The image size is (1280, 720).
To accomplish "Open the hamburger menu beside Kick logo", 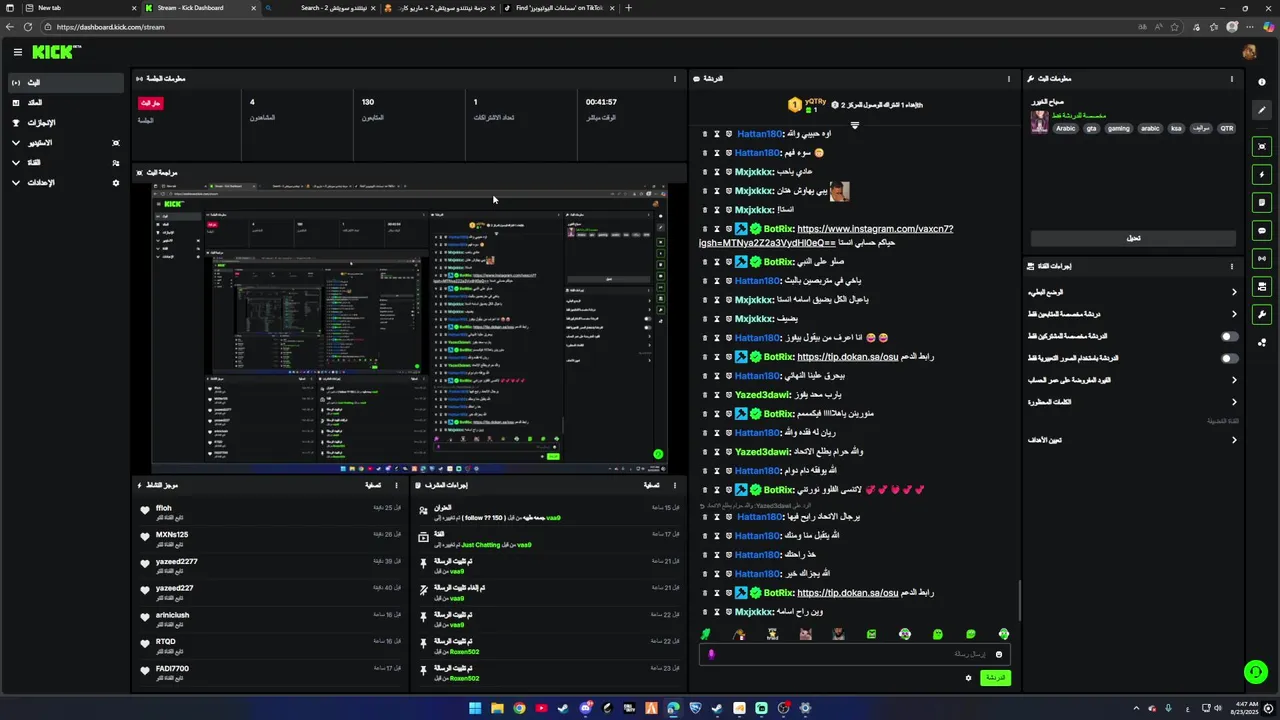I will [17, 52].
